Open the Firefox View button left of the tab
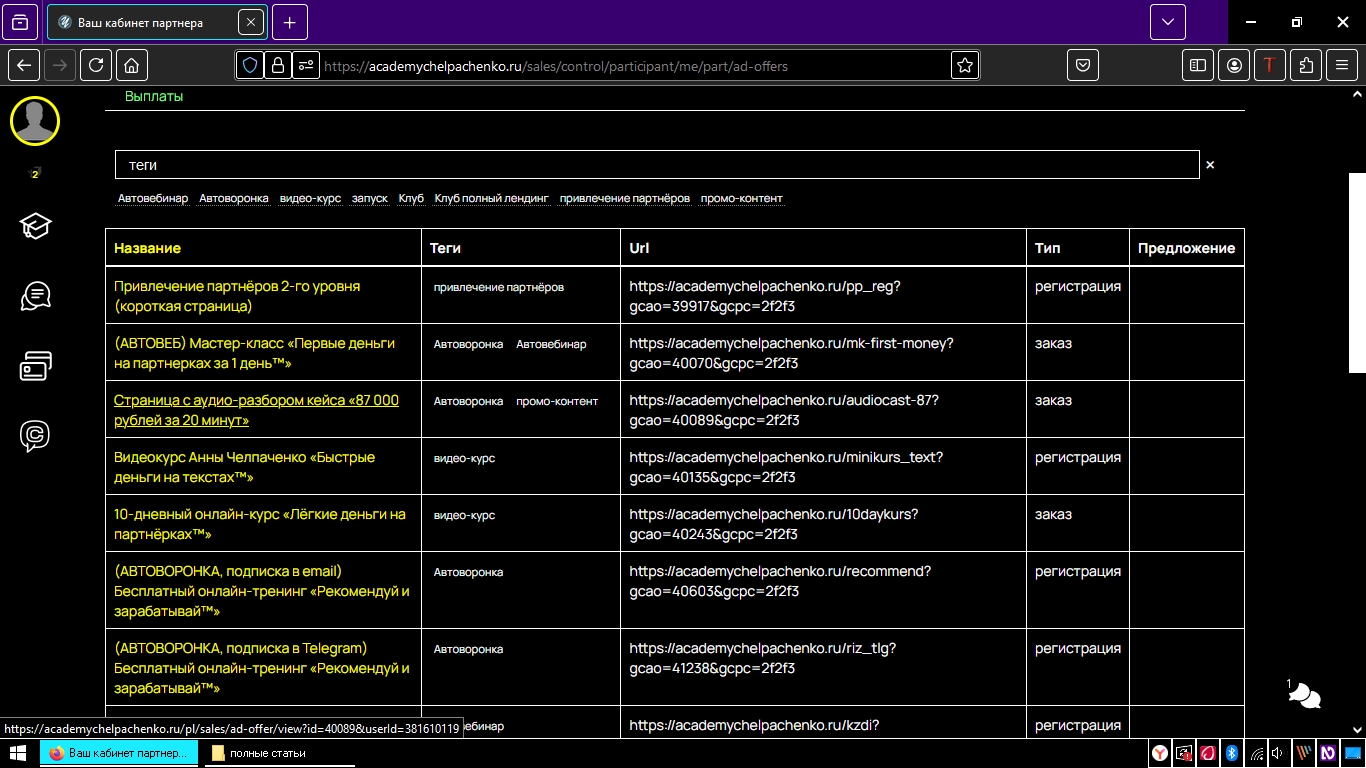The width and height of the screenshot is (1366, 768). [x=21, y=22]
